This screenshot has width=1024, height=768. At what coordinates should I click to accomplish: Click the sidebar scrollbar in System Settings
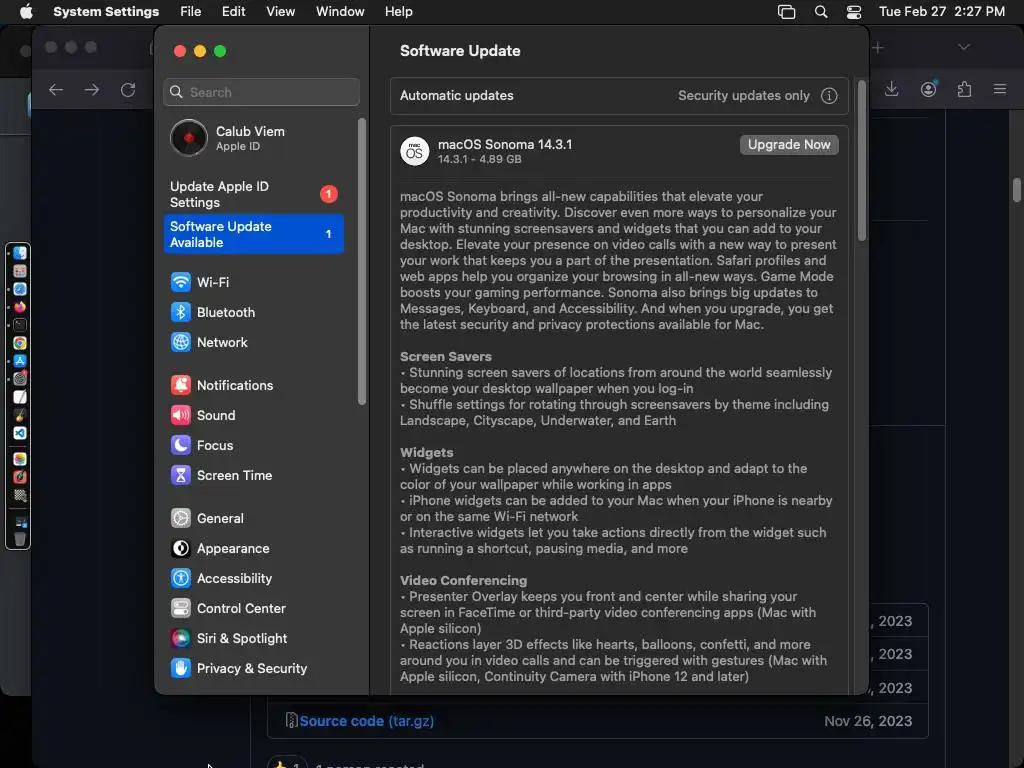click(362, 261)
